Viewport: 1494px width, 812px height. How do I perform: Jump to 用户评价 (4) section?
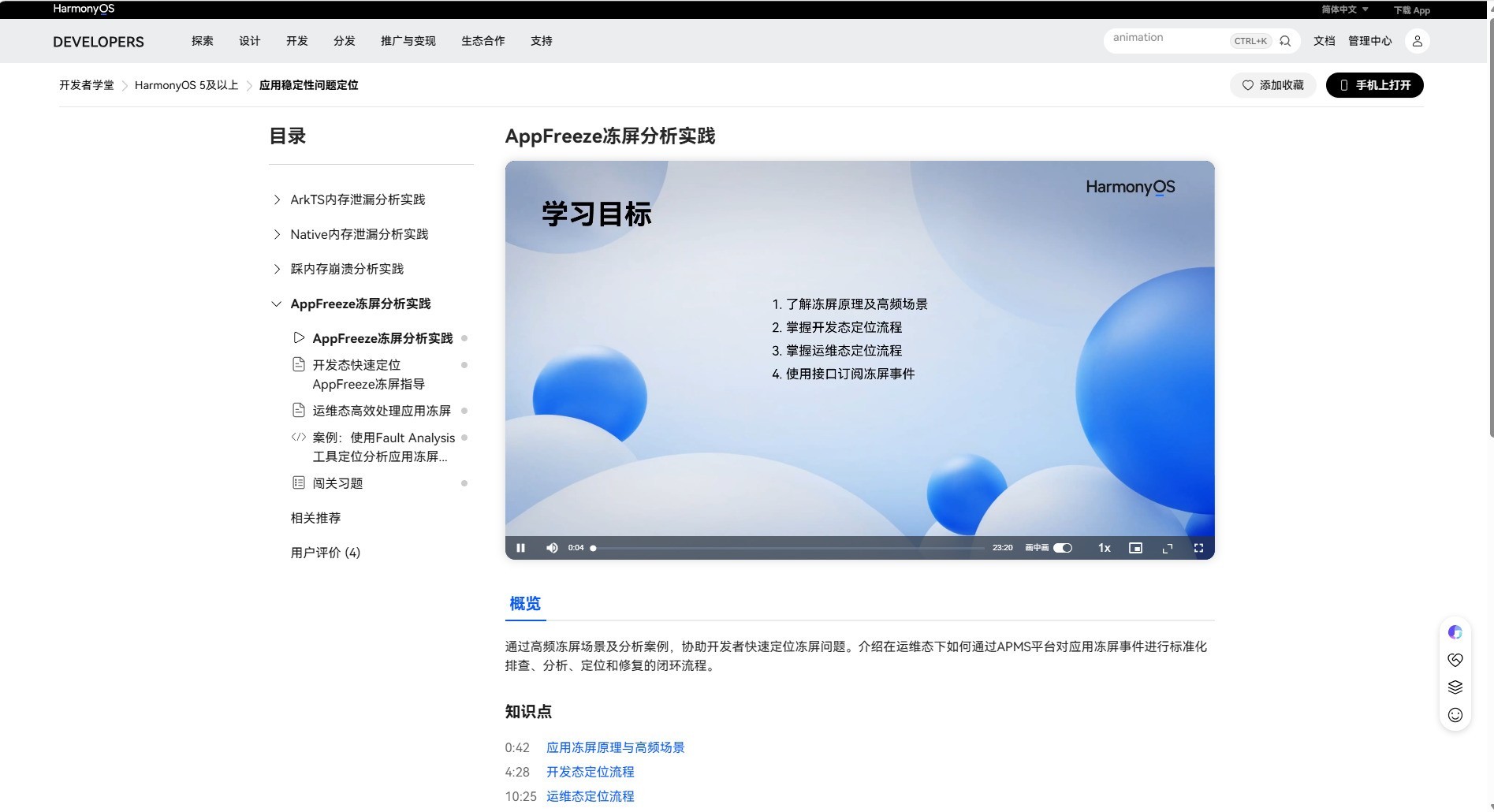pos(326,553)
